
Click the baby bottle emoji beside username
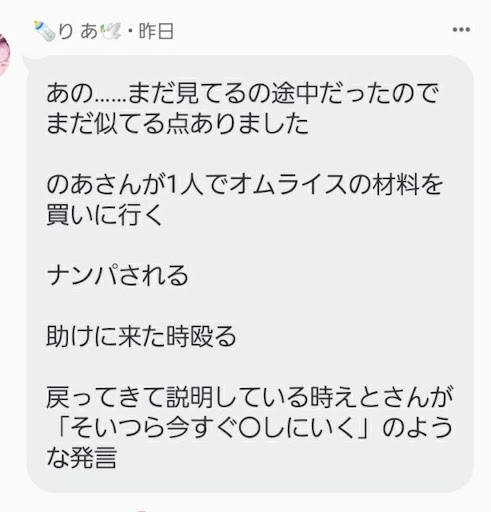(44, 31)
